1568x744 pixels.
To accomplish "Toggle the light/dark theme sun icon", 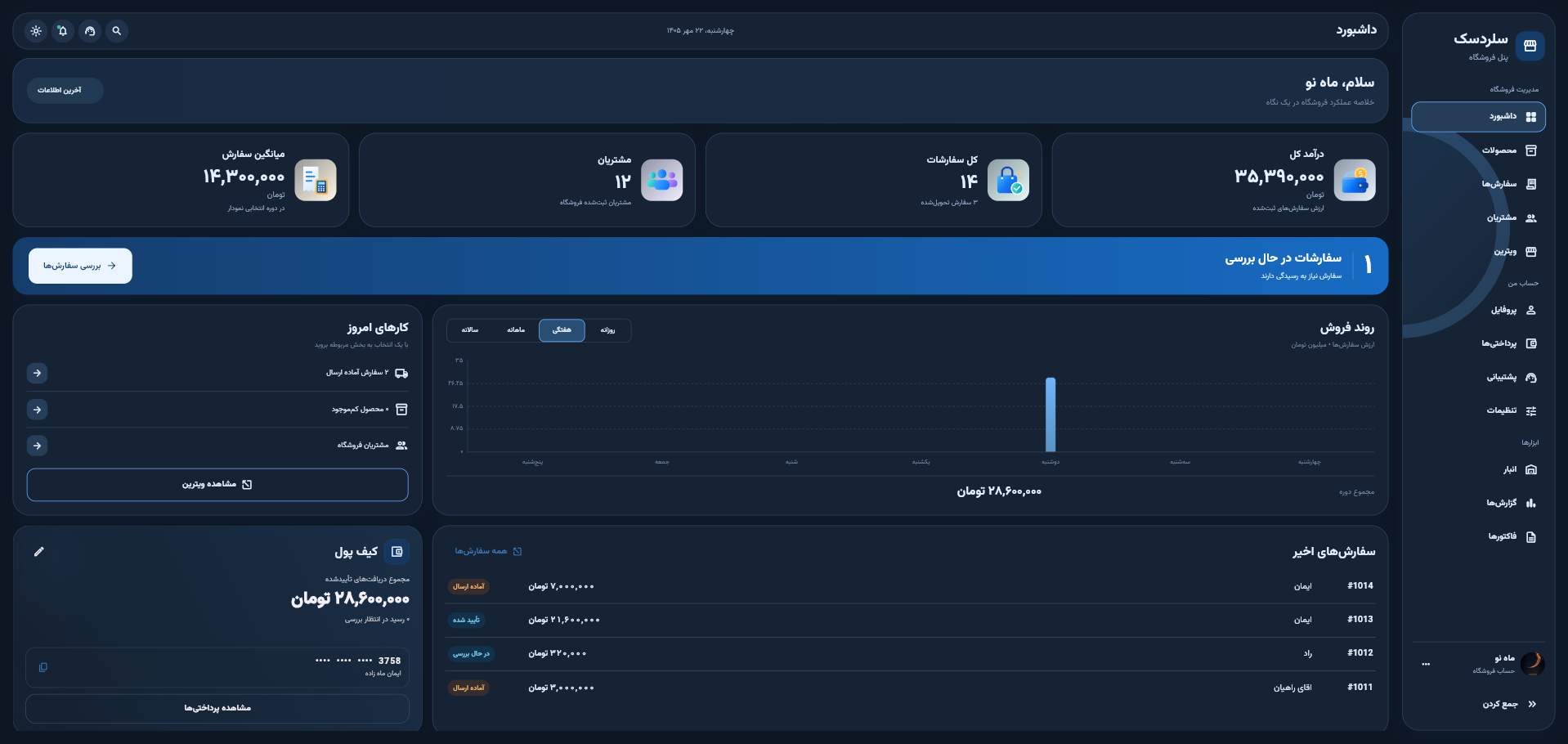I will pyautogui.click(x=36, y=31).
